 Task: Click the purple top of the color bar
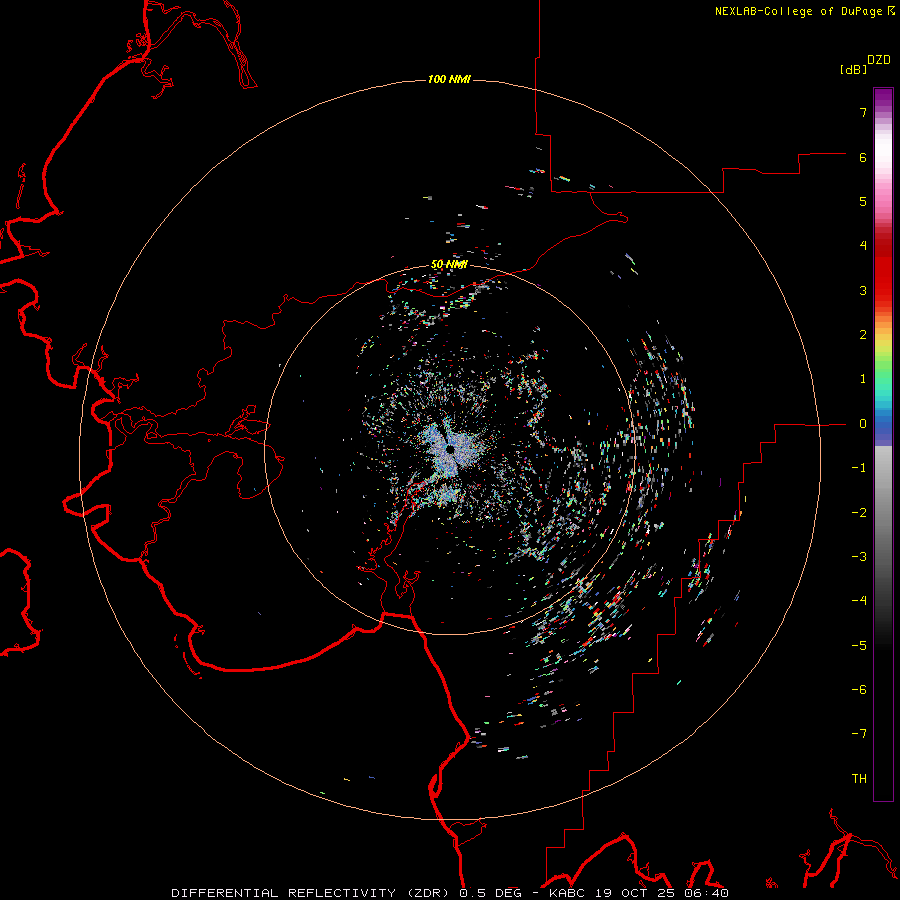[x=883, y=98]
